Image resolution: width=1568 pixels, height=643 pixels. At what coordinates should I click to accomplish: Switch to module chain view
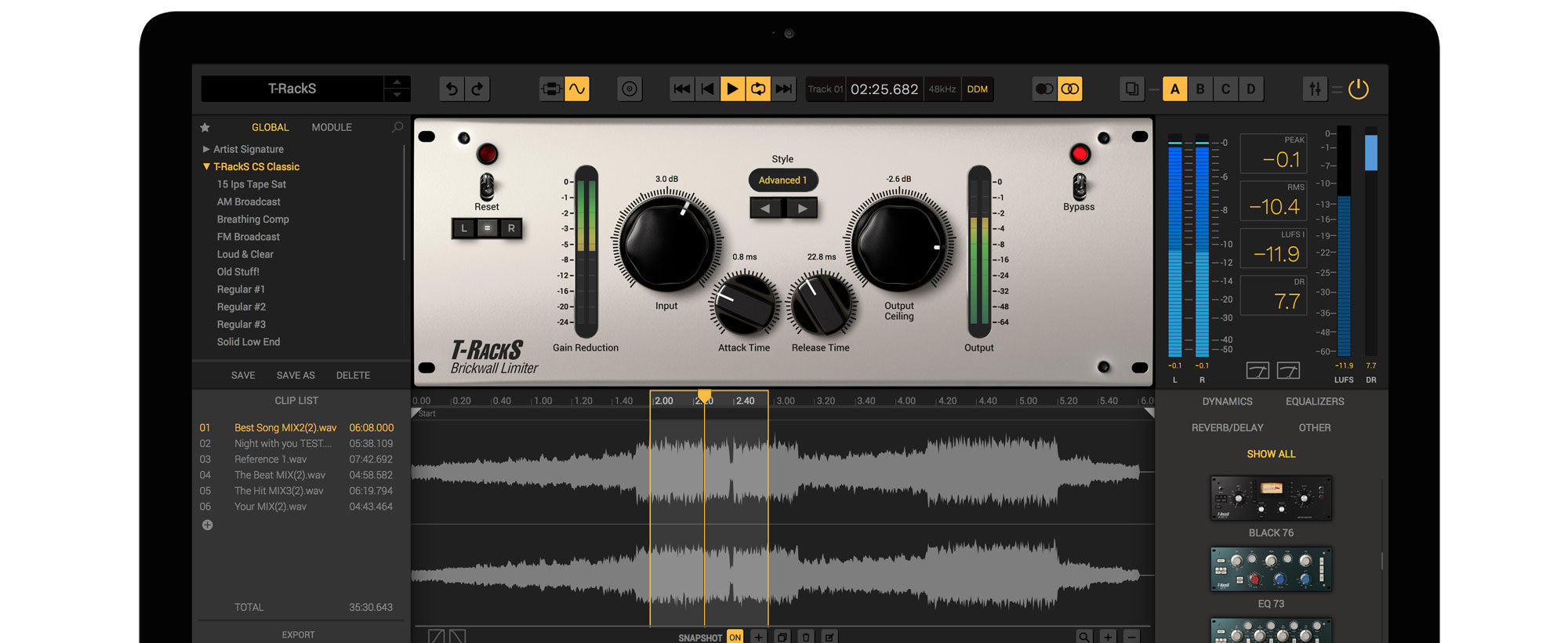[551, 89]
